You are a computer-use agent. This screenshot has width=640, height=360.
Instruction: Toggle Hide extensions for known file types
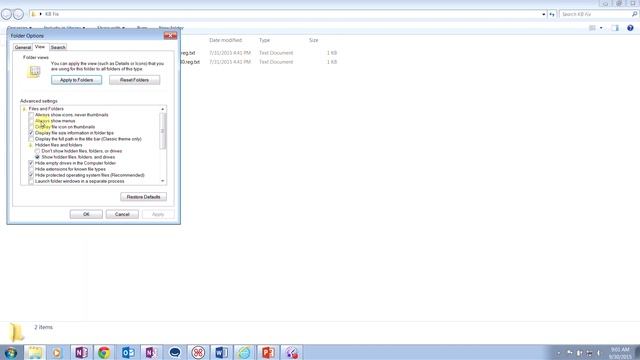tap(31, 169)
